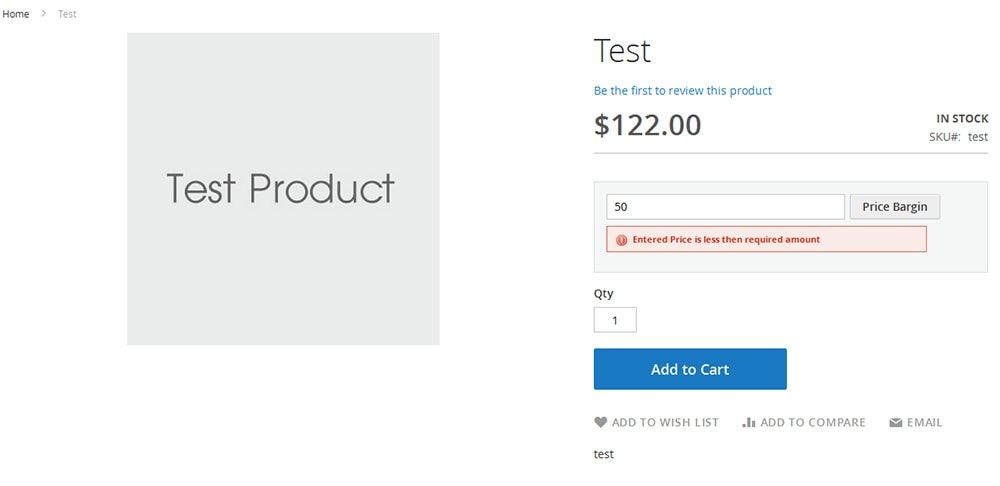This screenshot has width=1000, height=486.
Task: Go to Home via breadcrumb
Action: click(16, 14)
